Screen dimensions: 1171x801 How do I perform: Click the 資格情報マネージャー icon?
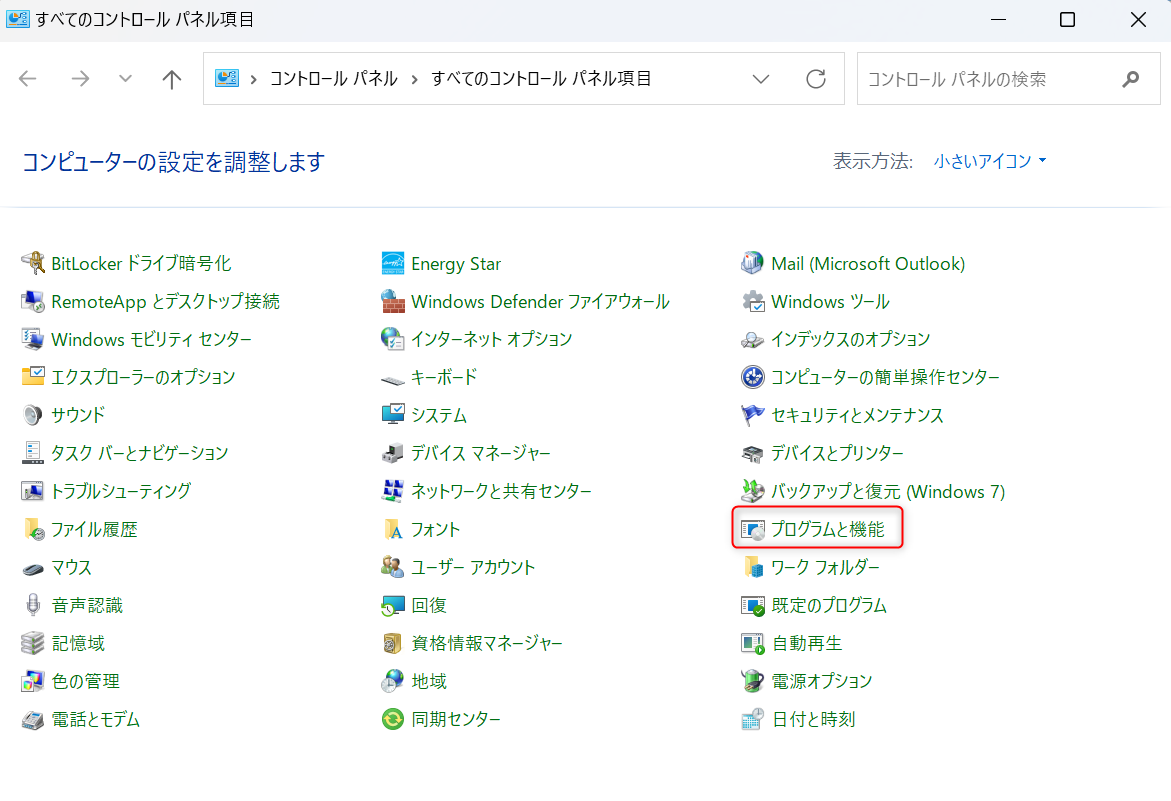pos(393,643)
